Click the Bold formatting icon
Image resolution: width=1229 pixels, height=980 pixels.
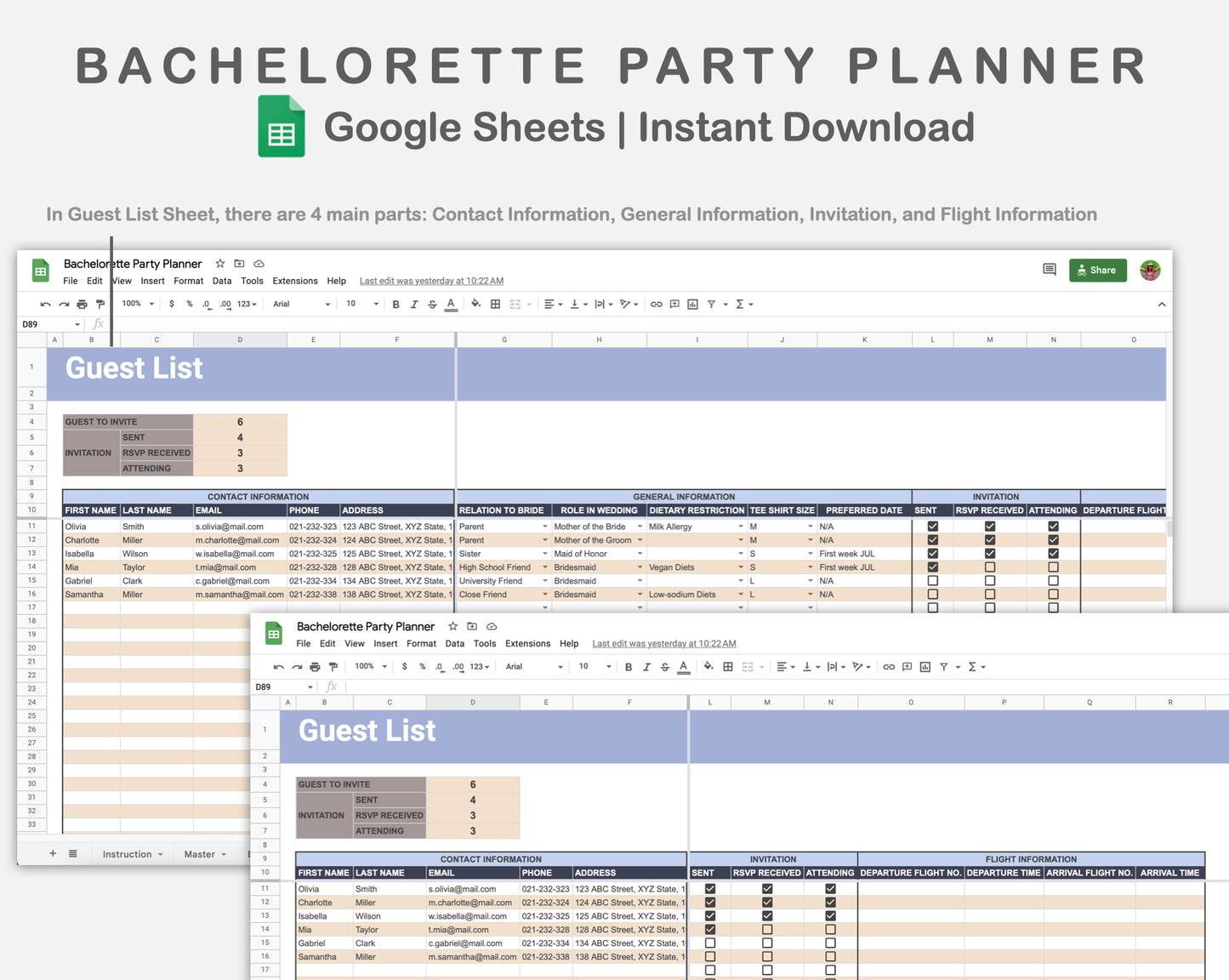(x=395, y=304)
